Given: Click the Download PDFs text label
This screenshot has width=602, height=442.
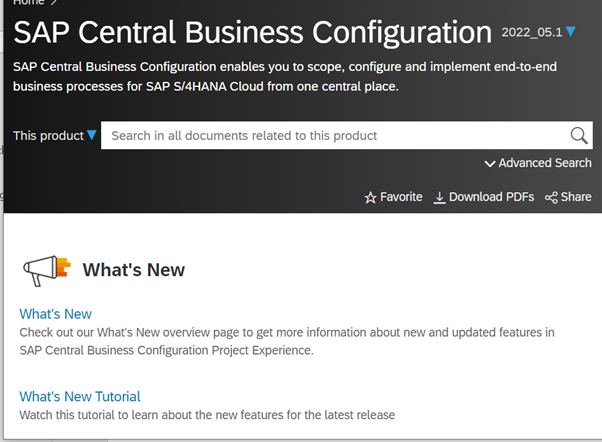Looking at the screenshot, I should tap(491, 197).
